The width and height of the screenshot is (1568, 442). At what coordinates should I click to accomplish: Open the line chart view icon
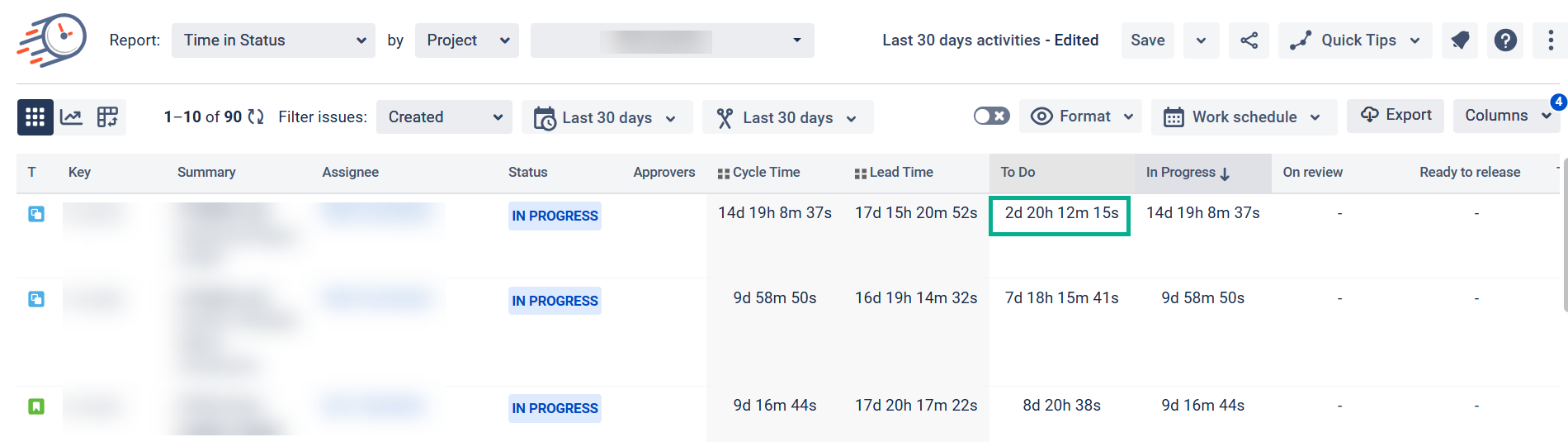click(72, 117)
